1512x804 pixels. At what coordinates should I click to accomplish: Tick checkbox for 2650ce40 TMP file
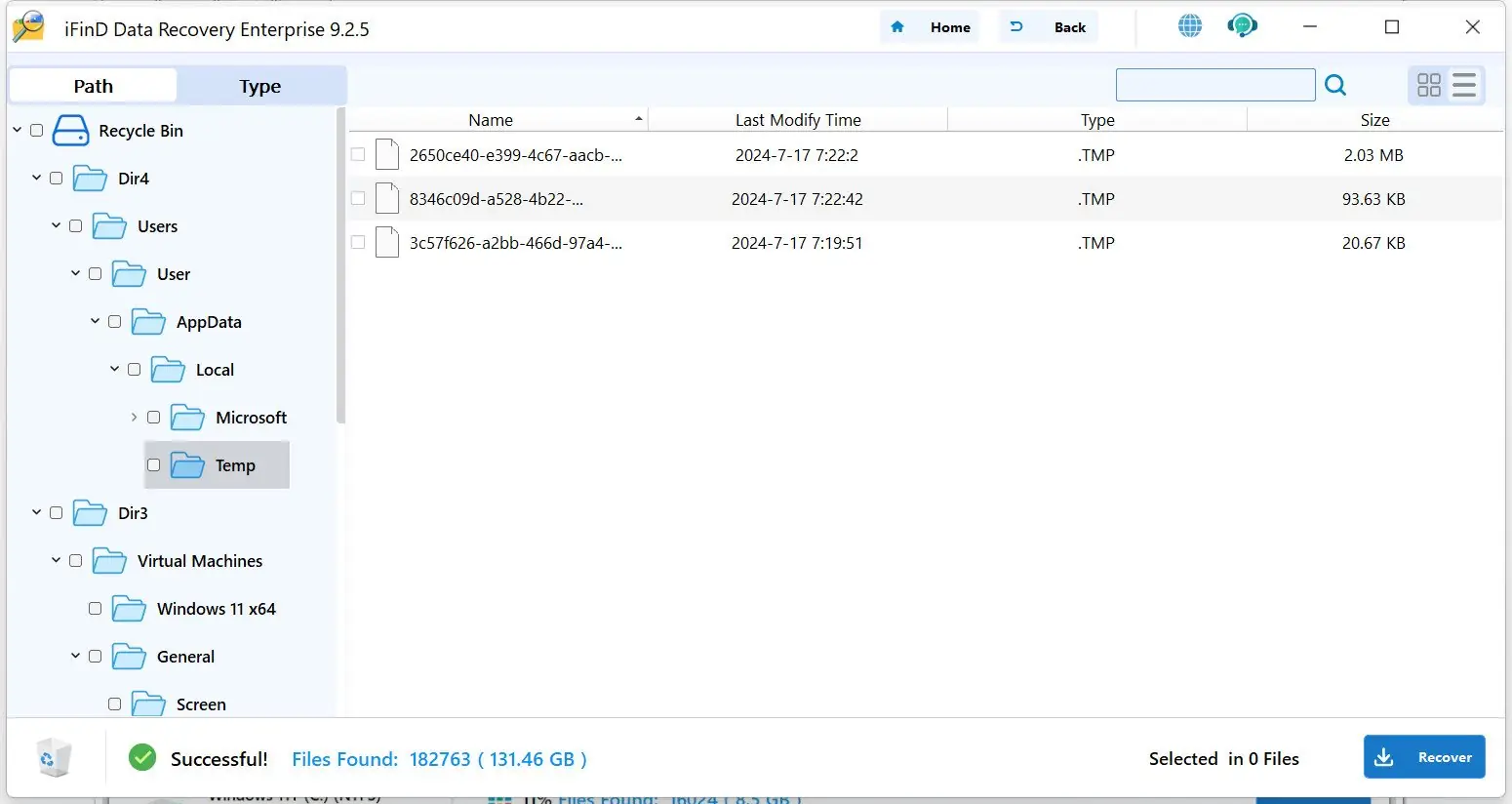pyautogui.click(x=358, y=155)
